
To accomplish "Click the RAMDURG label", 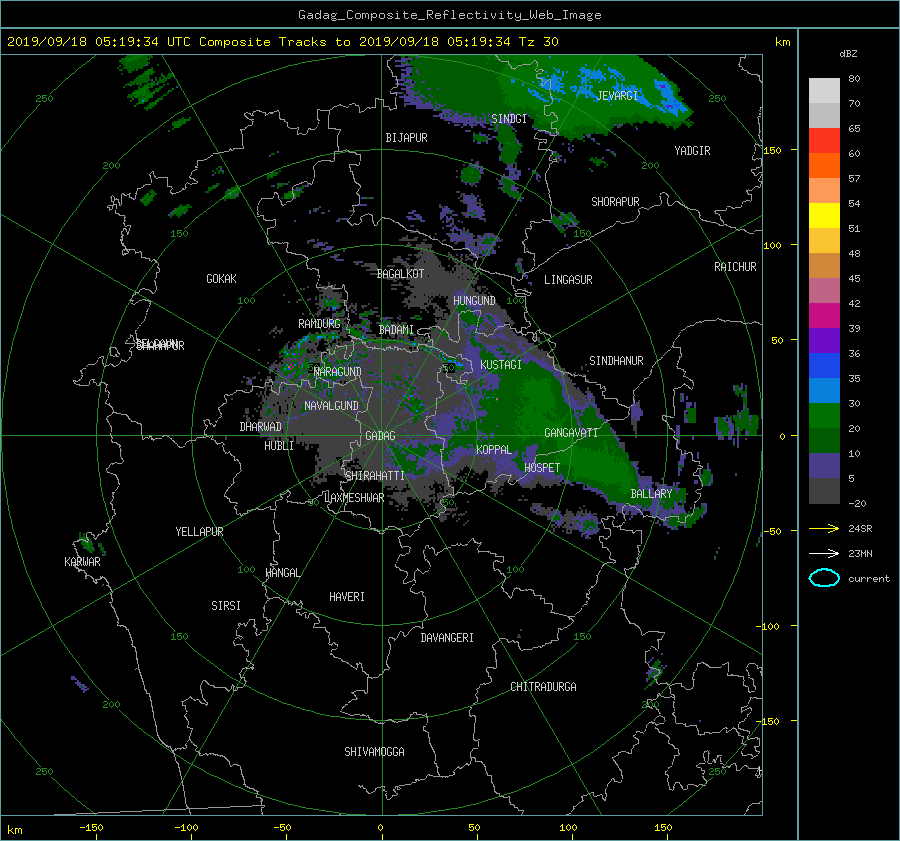I will click(x=319, y=324).
